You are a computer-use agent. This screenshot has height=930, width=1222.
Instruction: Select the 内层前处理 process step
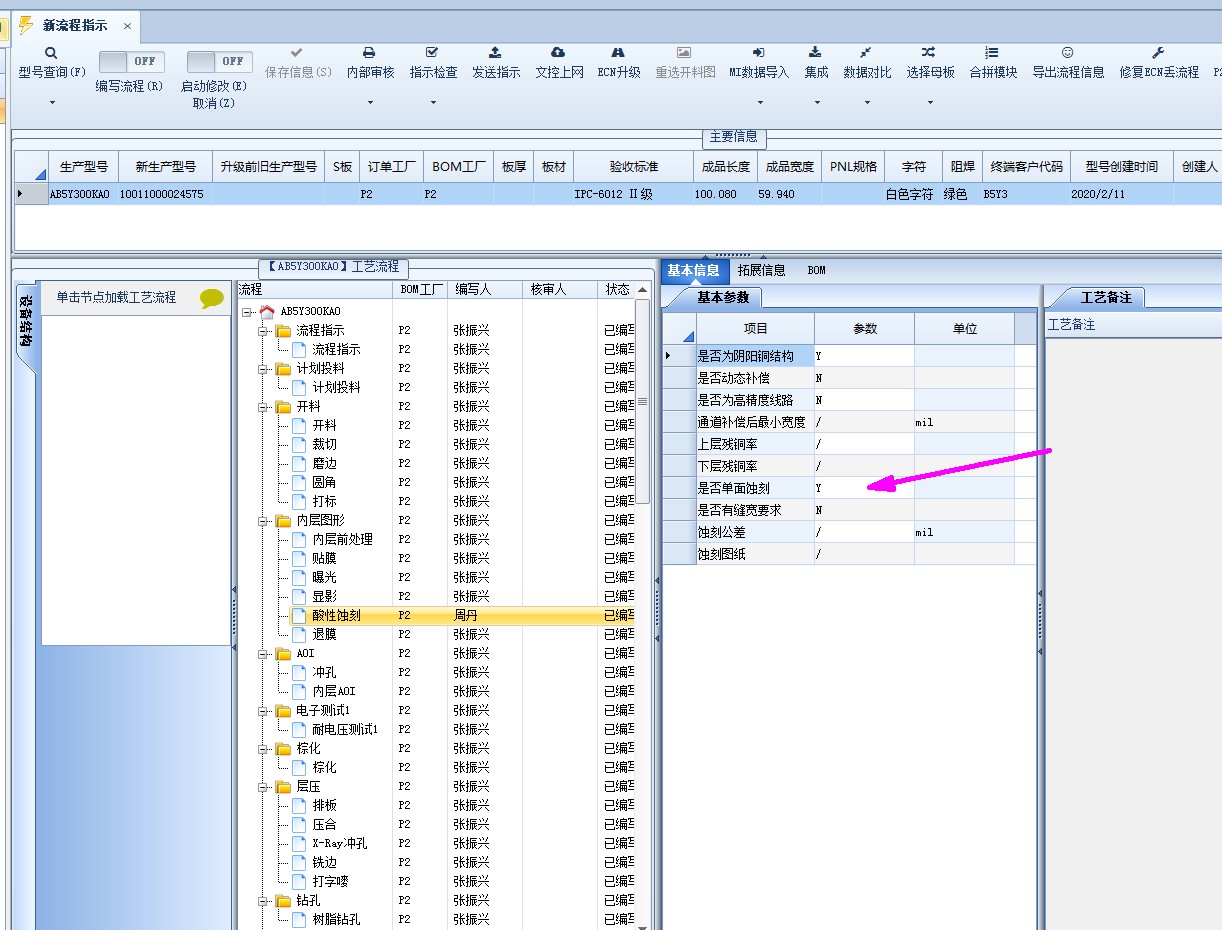(x=343, y=540)
